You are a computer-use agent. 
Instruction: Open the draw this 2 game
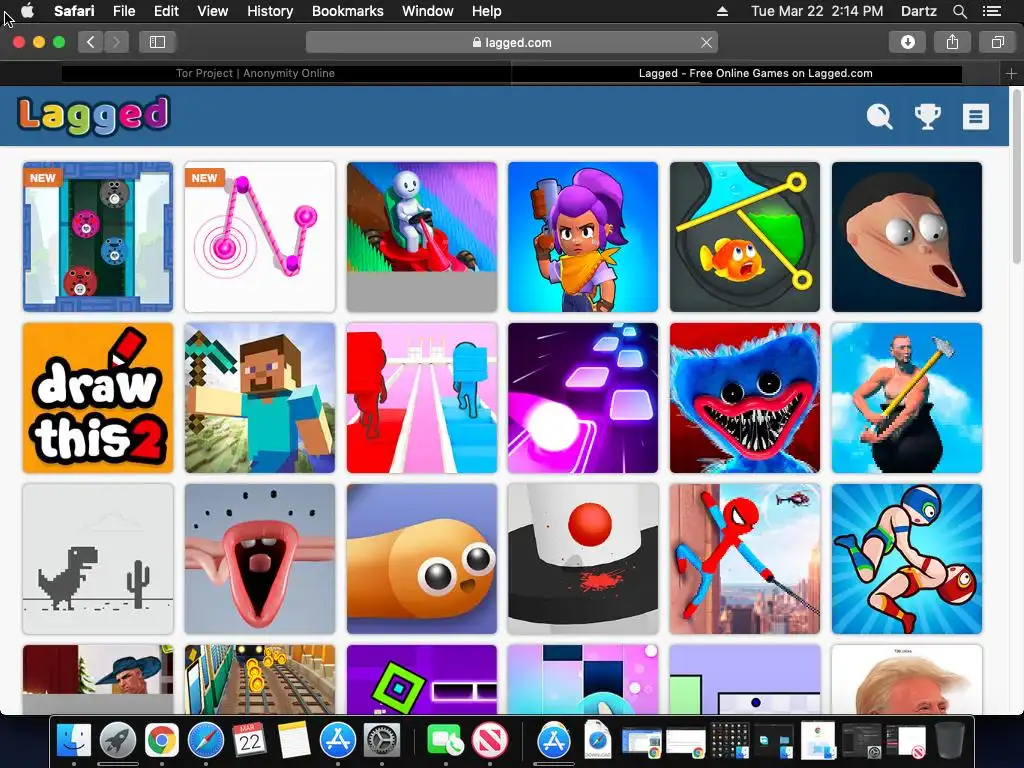tap(98, 398)
